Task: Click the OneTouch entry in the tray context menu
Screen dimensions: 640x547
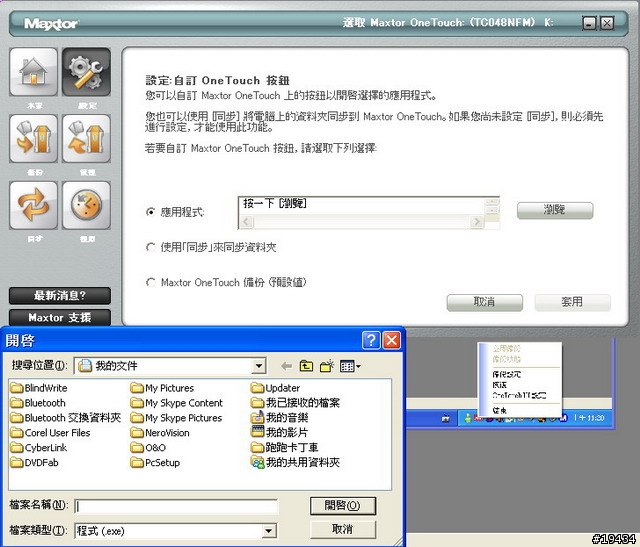Action: (519, 395)
